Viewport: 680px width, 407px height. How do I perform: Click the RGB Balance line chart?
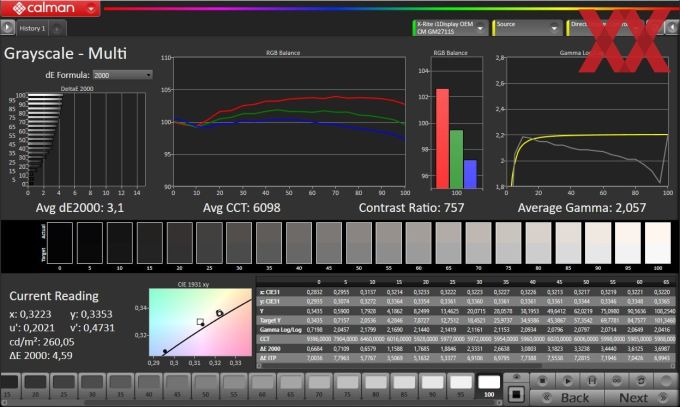tap(289, 121)
